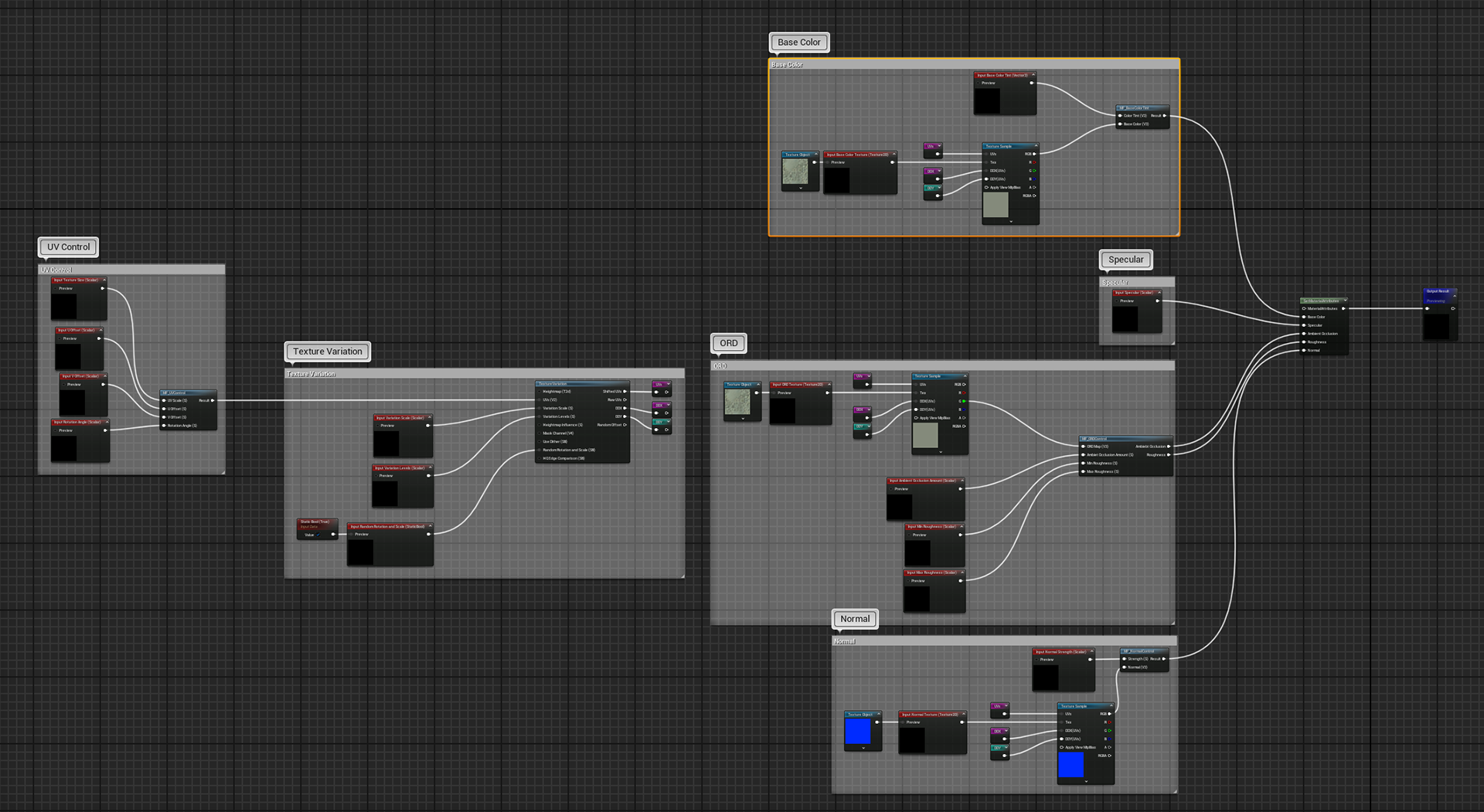Click green G output pin on ORD Texture Sample
Image resolution: width=1484 pixels, height=812 pixels.
coord(964,401)
